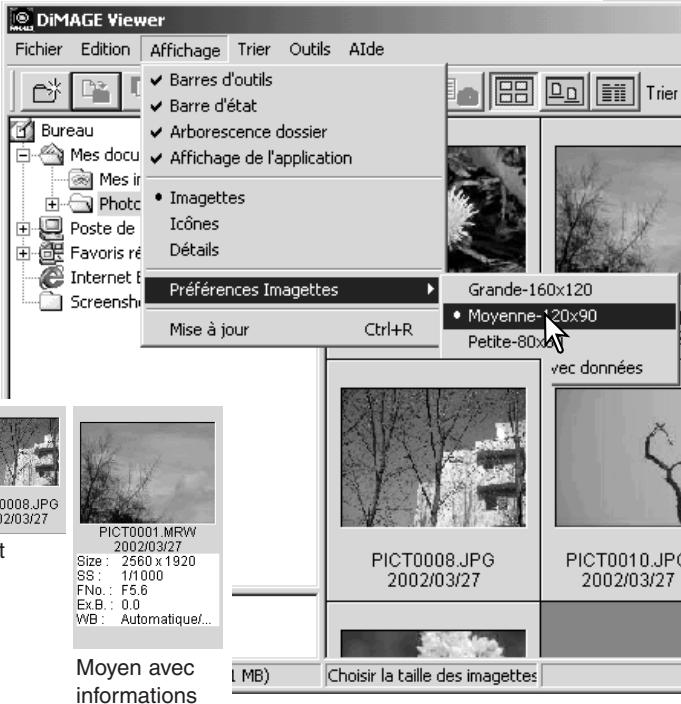Open the Préférences Imagettes submenu

(x=292, y=290)
